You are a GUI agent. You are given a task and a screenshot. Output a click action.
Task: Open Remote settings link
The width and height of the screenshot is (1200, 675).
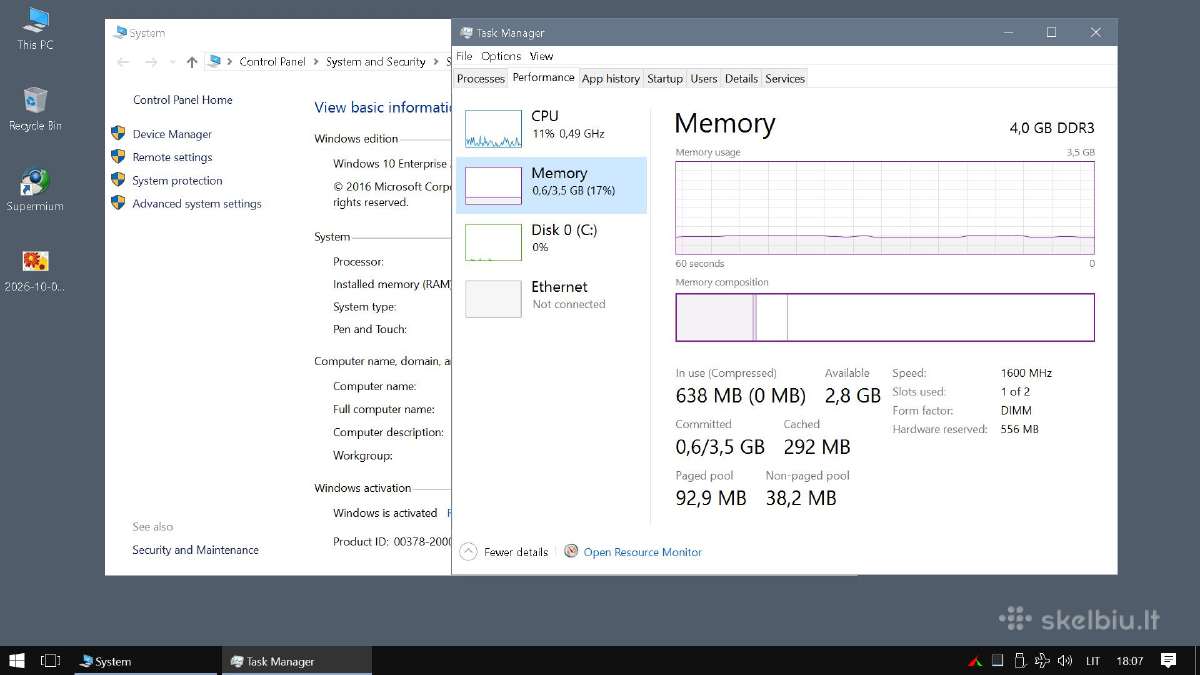[172, 157]
